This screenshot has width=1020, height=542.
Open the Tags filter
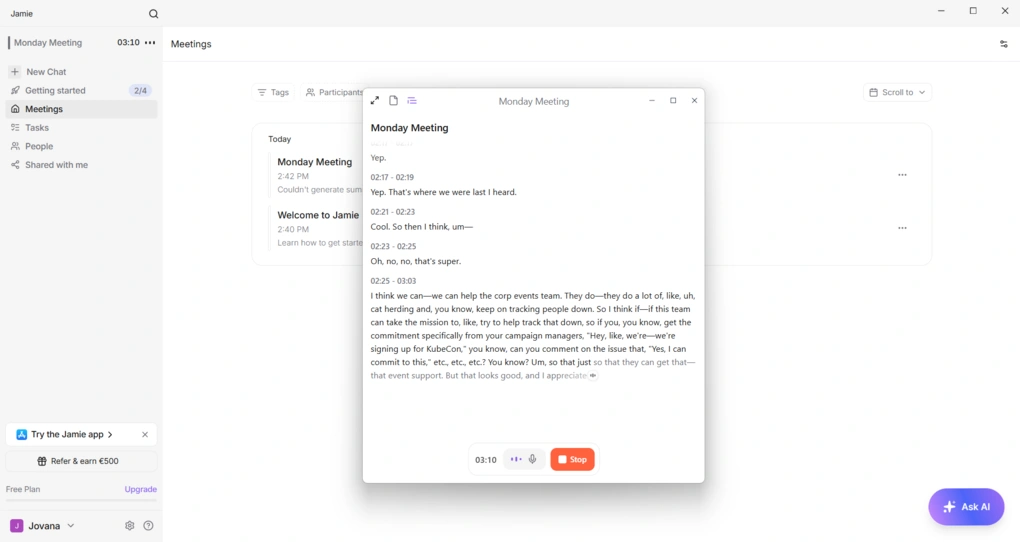tap(273, 92)
